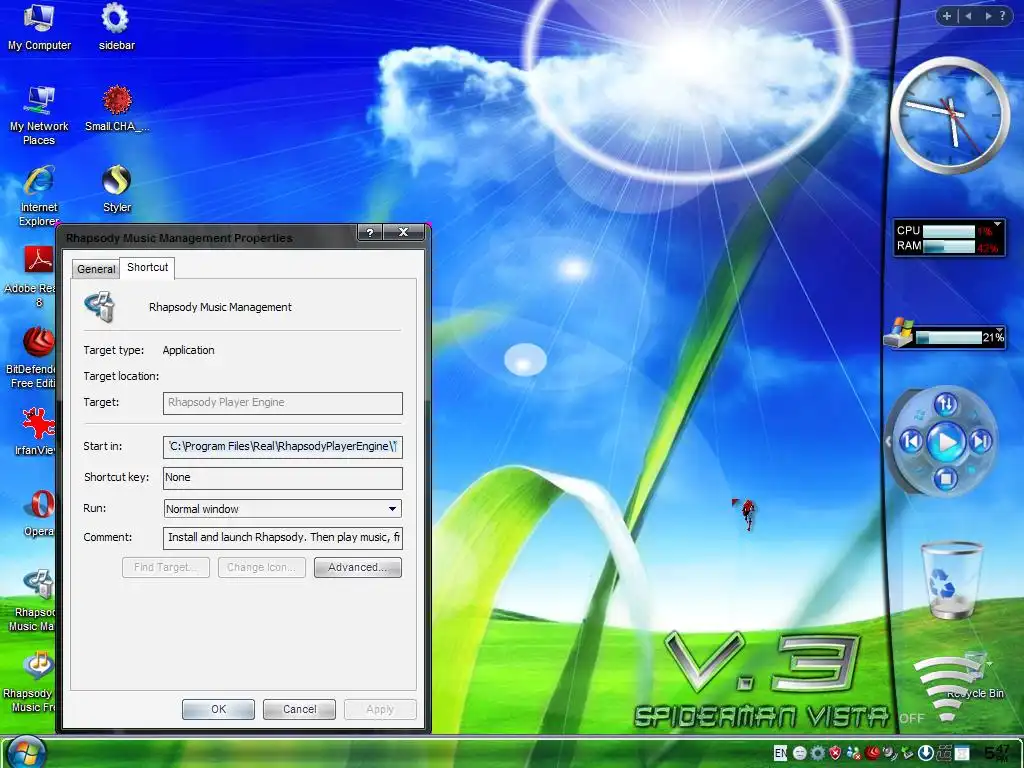1024x768 pixels.
Task: Click the Windows Start orb
Action: tap(26, 752)
